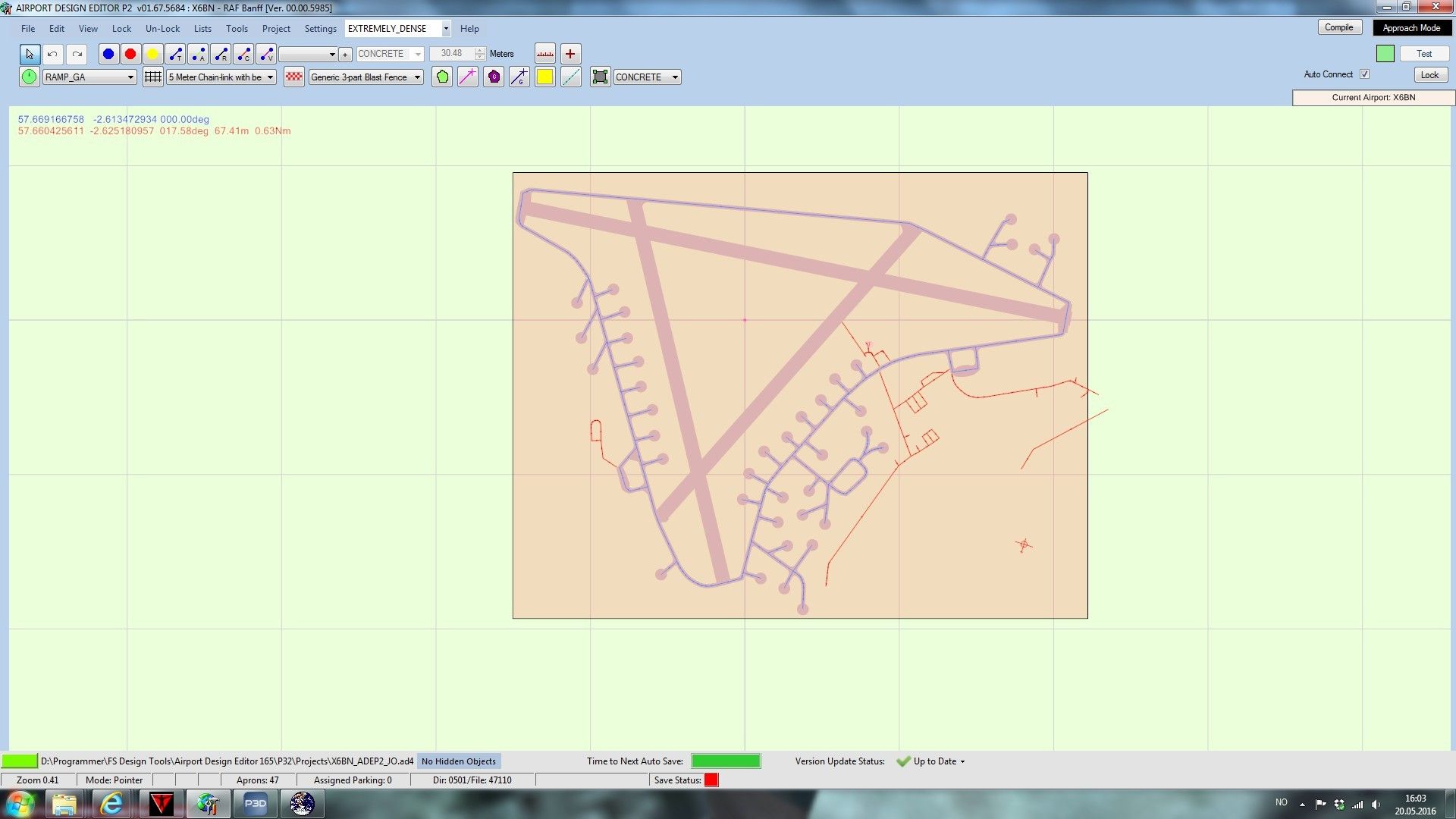Open the greyed CONCRETE taxiway surface dropdown

point(390,54)
